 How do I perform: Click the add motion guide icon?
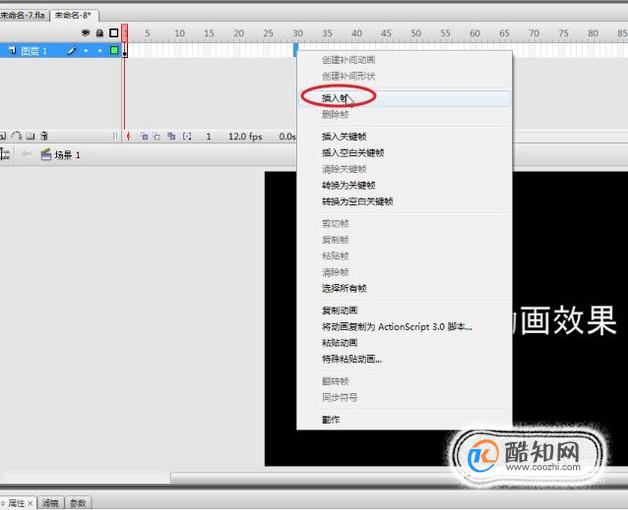point(16,136)
